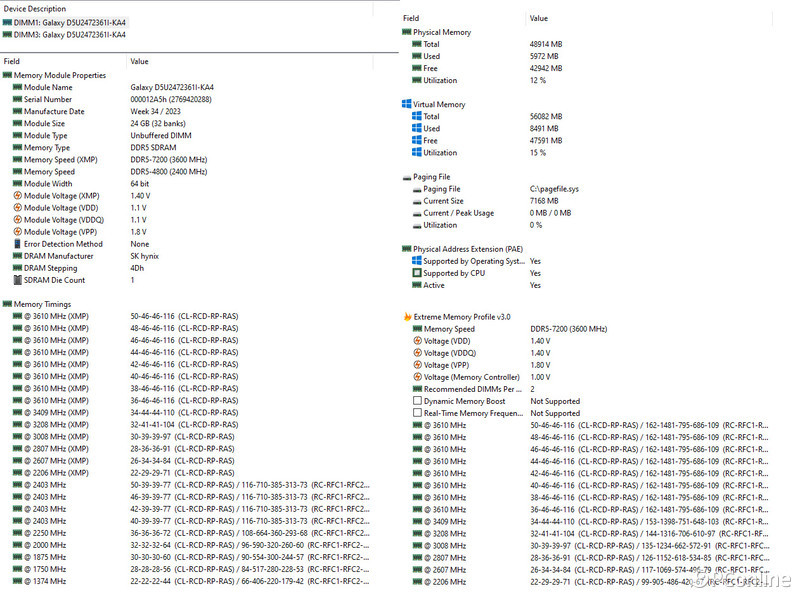
Task: Click the Voltage (Memory Controller) lightning icon
Action: pyautogui.click(x=417, y=377)
